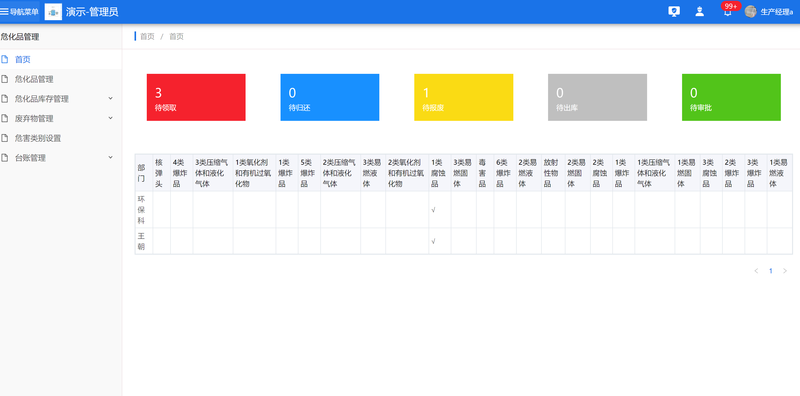Click next page arrow in pagination
Screen dimensions: 800x396
[785, 271]
